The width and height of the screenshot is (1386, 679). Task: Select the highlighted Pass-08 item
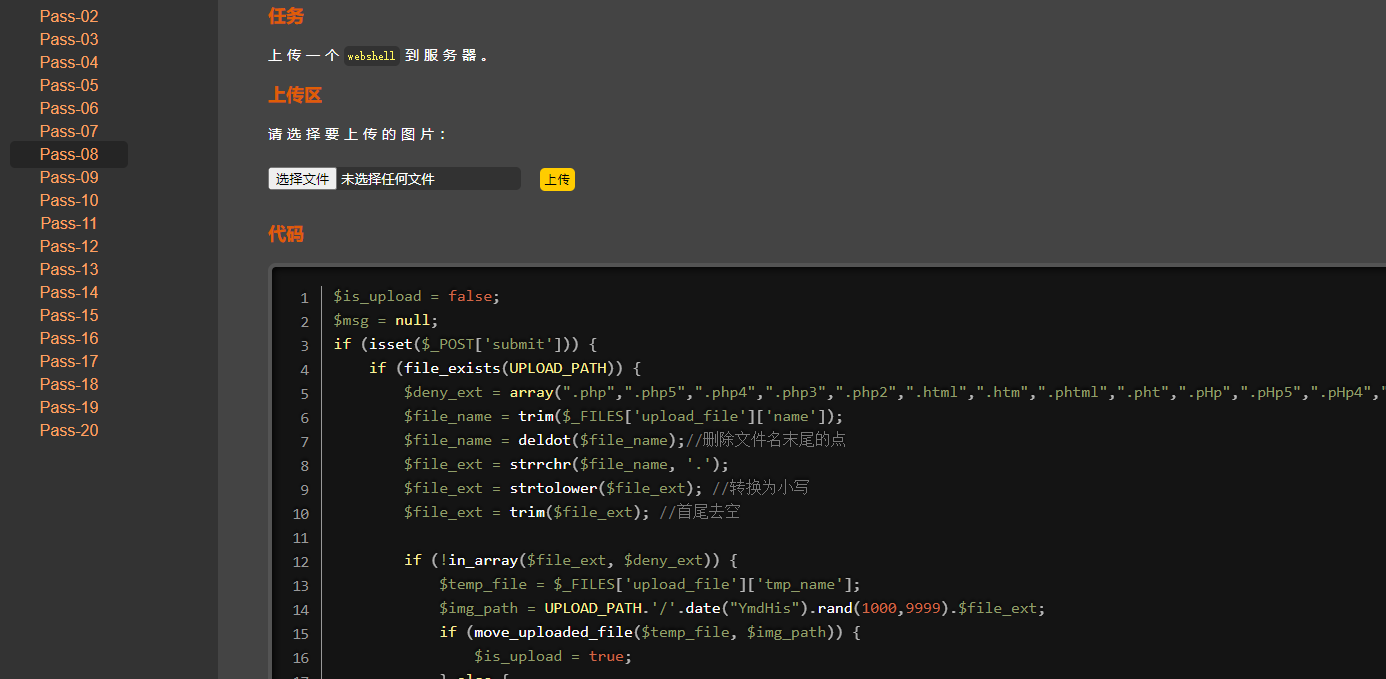point(69,154)
